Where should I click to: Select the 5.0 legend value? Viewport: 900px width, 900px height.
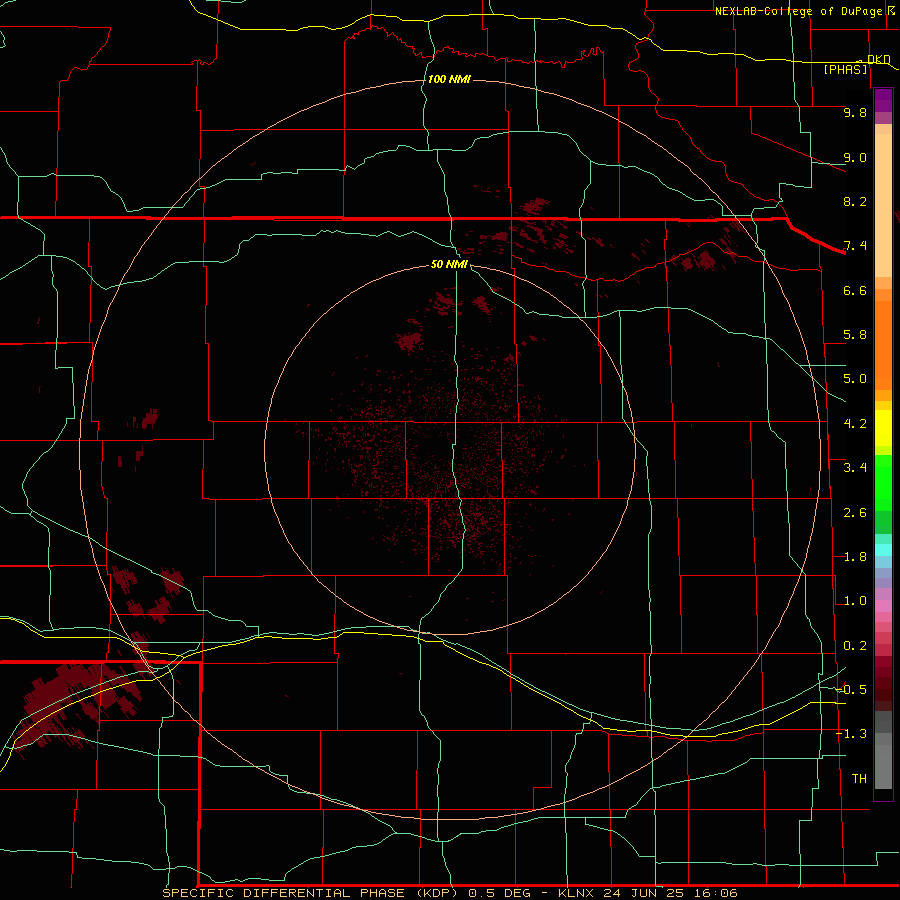855,379
